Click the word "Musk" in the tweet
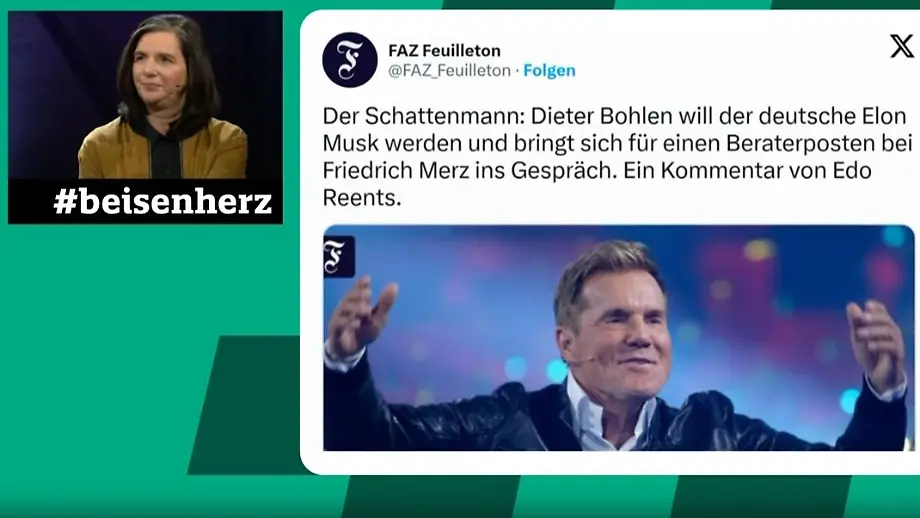Screen dimensions: 920x518 click(351, 143)
